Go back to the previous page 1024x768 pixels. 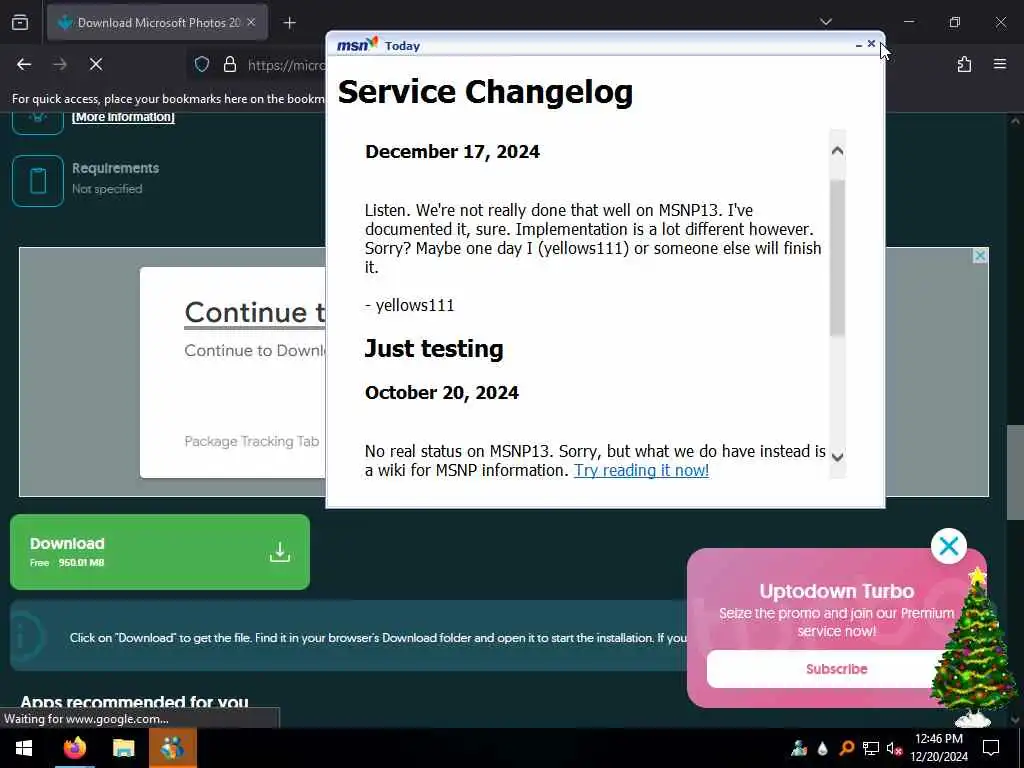point(24,64)
